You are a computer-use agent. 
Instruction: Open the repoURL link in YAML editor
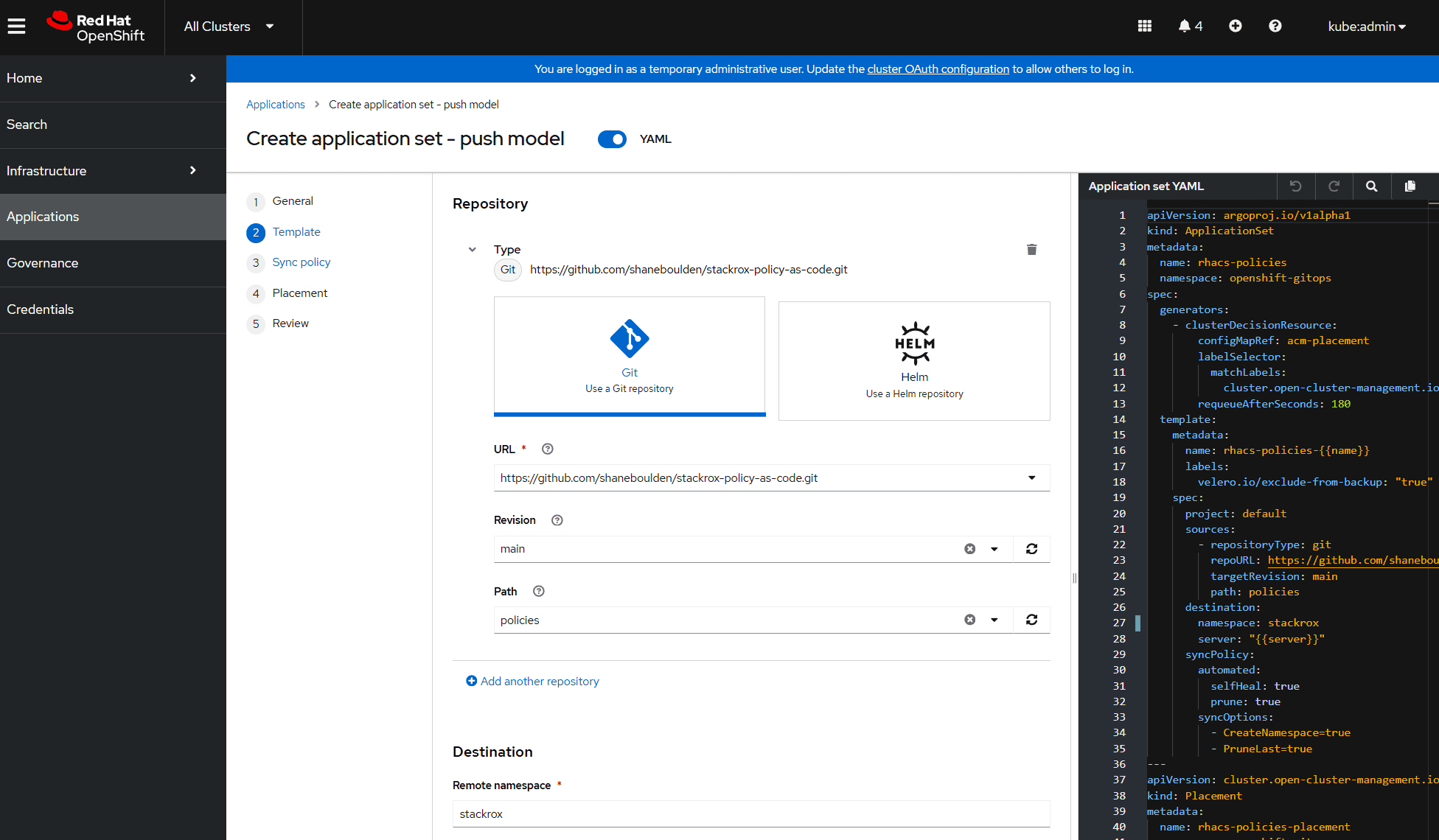(x=1353, y=560)
